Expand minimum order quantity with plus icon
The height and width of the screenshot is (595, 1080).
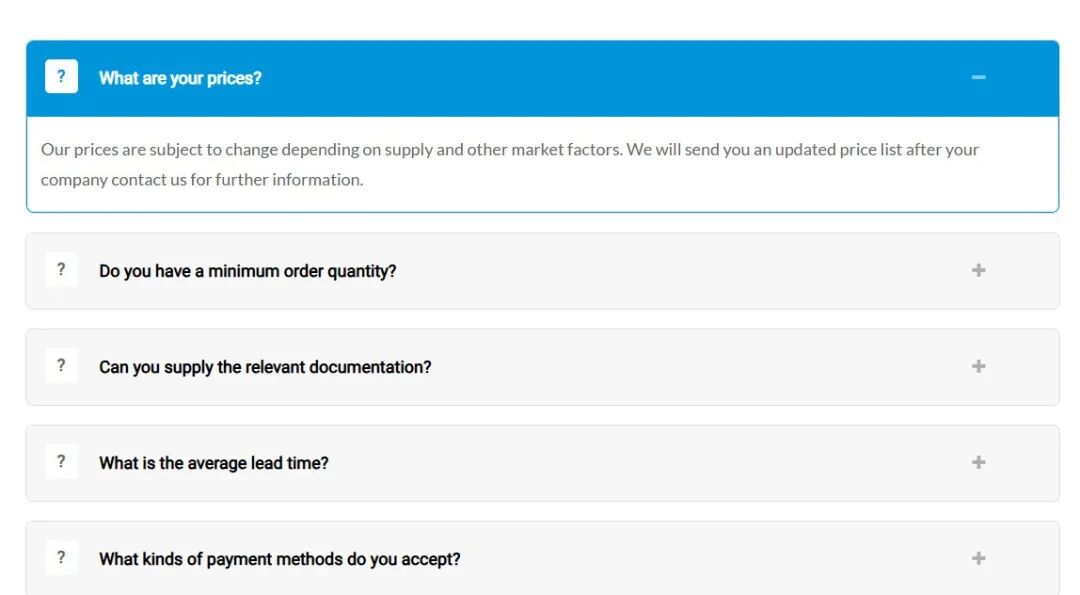(978, 270)
